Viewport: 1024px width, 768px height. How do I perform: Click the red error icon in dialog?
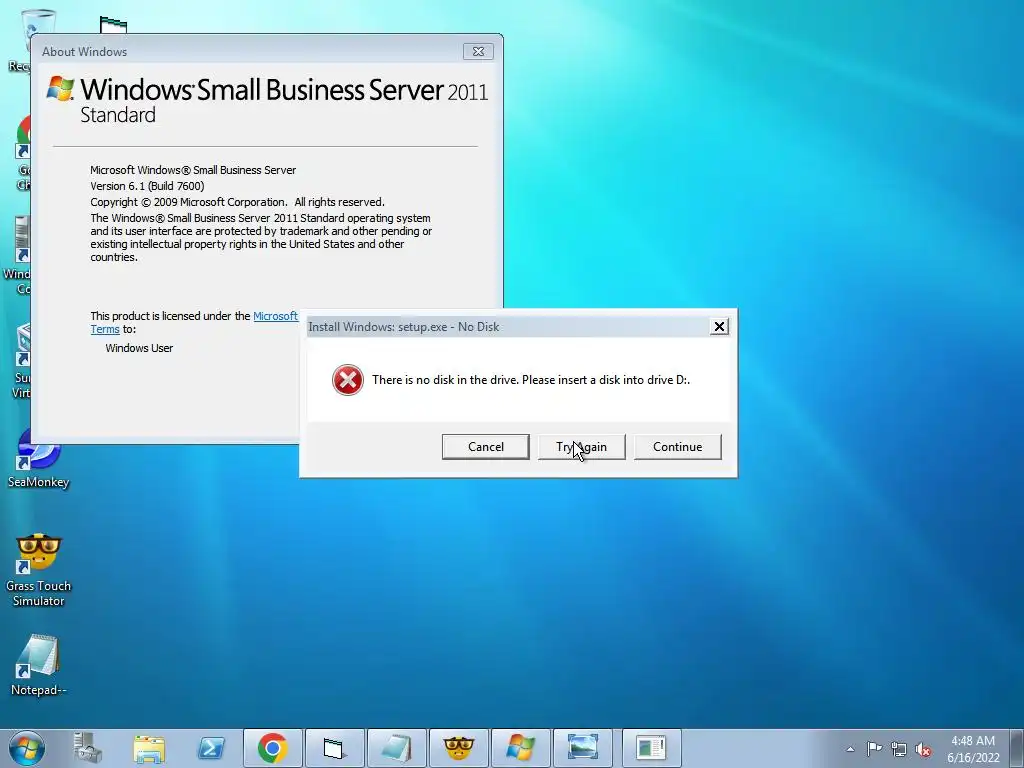coord(347,380)
